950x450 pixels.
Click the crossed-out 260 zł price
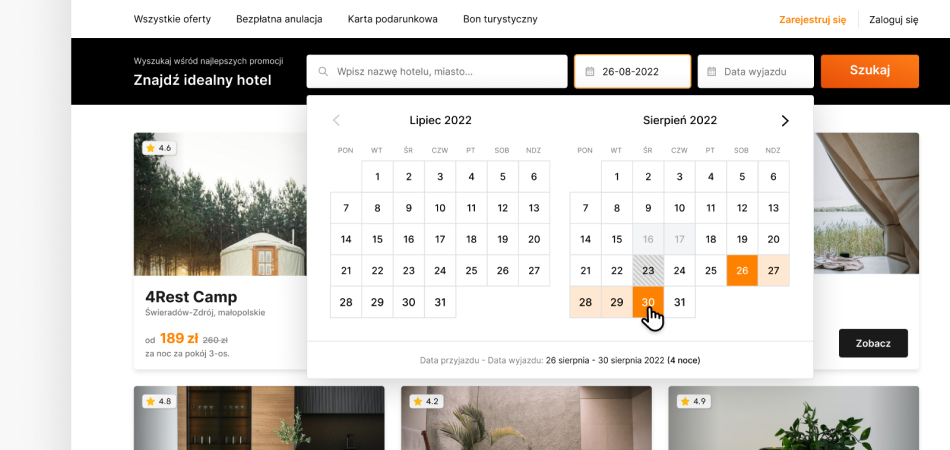216,340
